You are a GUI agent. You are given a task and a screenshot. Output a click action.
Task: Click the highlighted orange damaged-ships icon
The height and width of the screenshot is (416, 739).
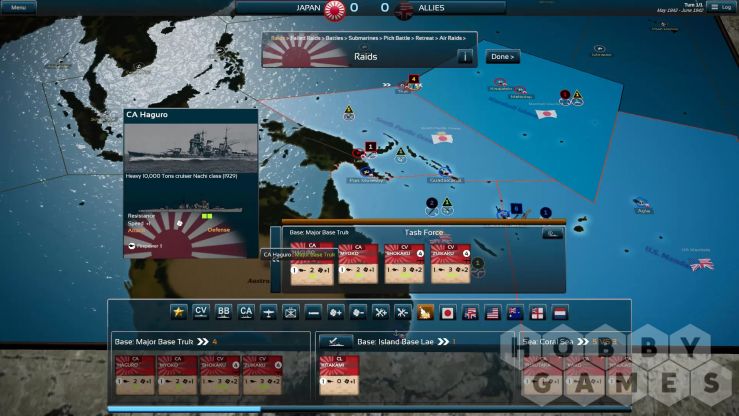[x=425, y=312]
